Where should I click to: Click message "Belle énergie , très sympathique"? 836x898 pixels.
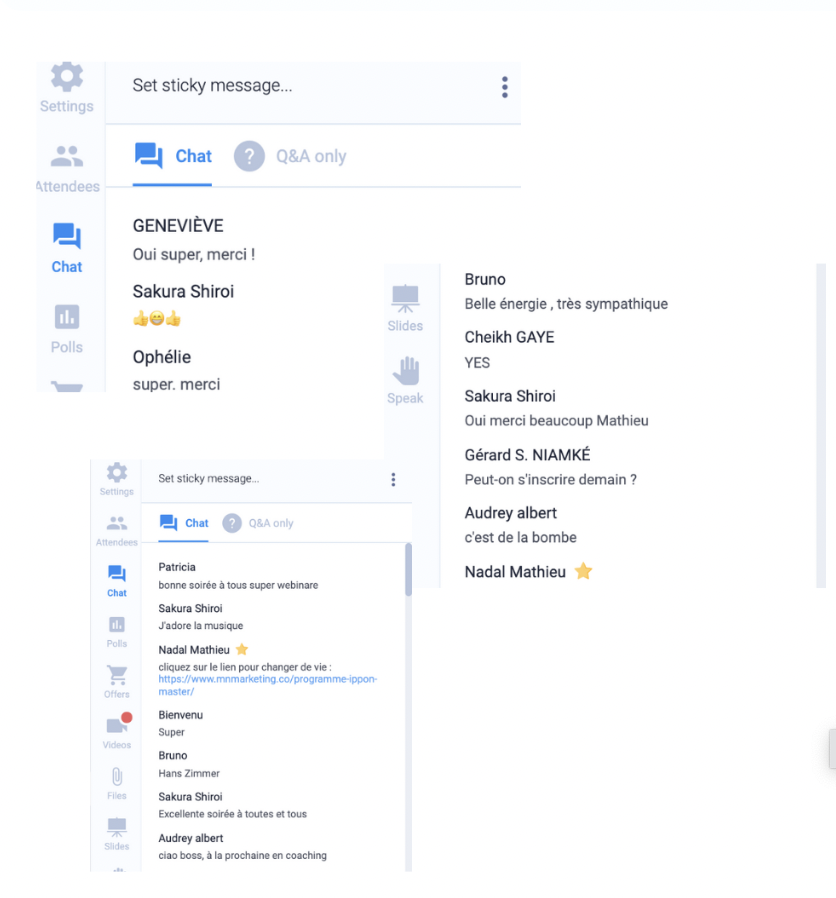point(566,304)
